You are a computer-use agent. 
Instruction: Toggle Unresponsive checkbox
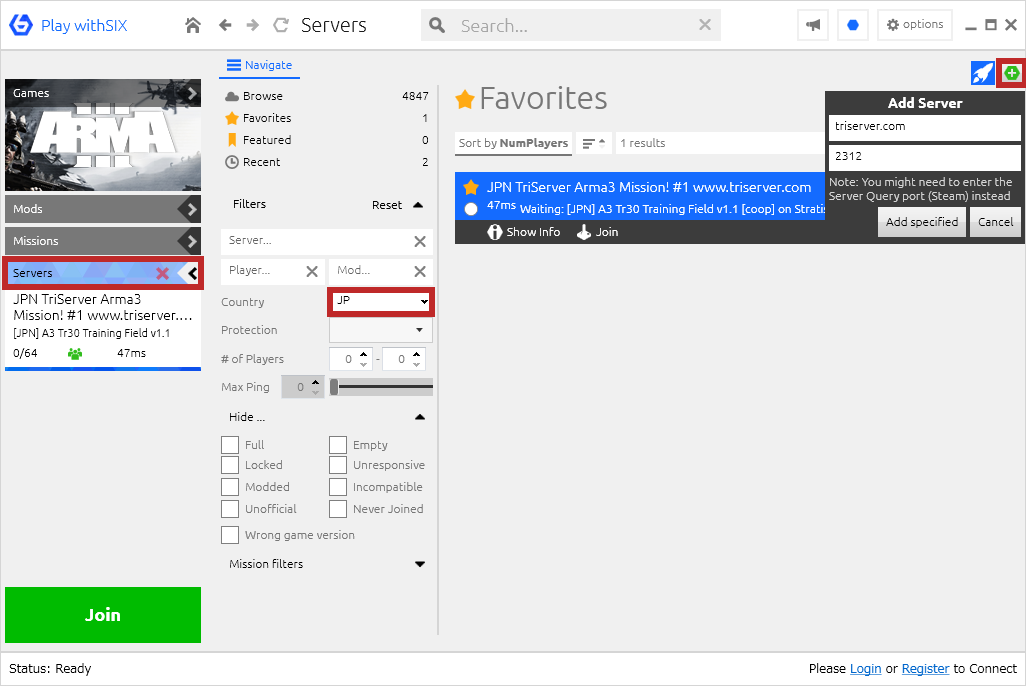coord(338,465)
